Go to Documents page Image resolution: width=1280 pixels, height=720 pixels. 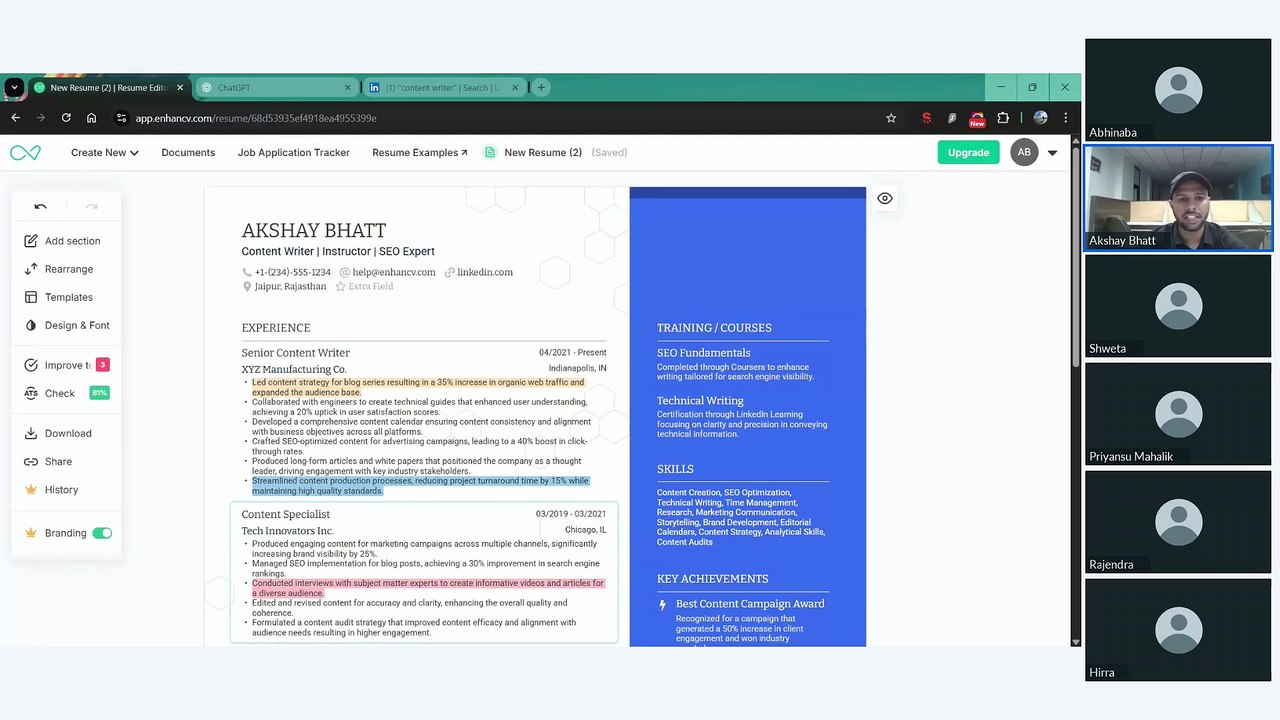point(188,152)
